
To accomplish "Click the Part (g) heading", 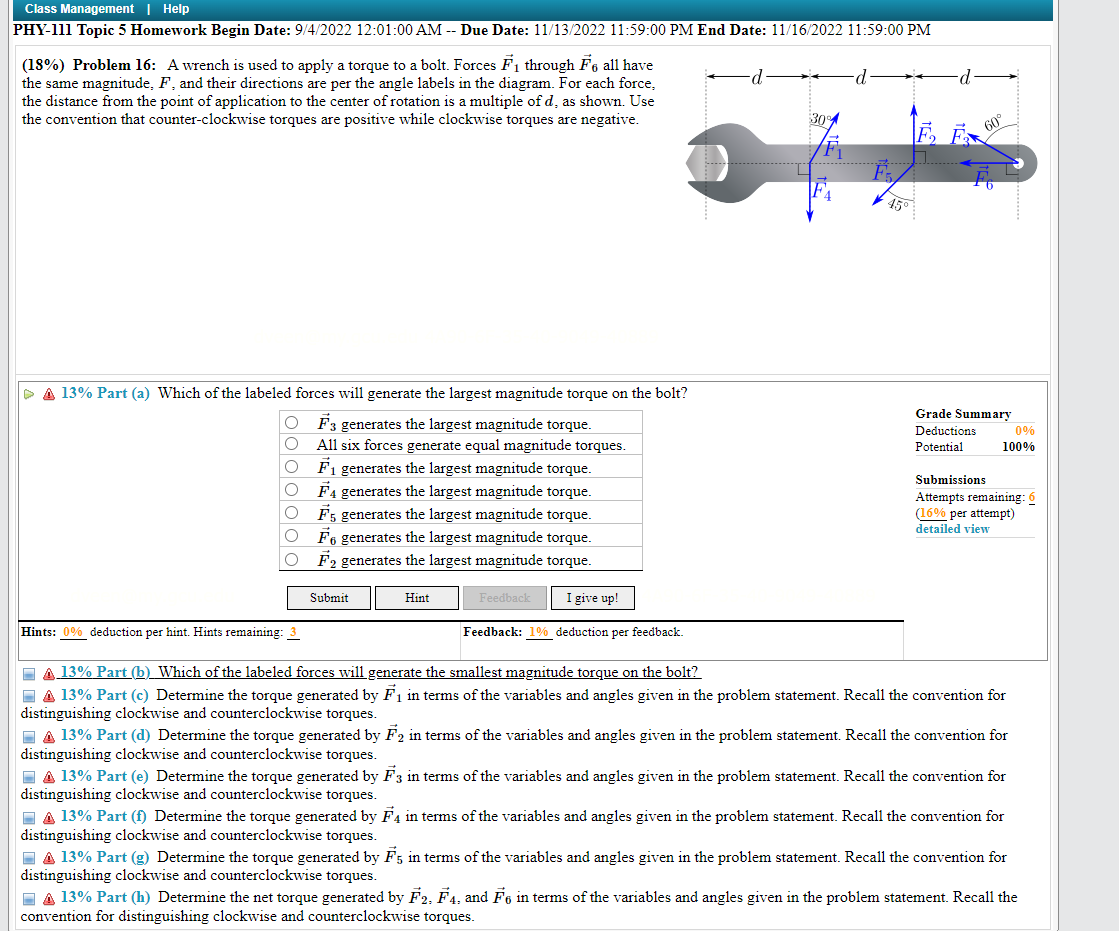I will point(105,856).
